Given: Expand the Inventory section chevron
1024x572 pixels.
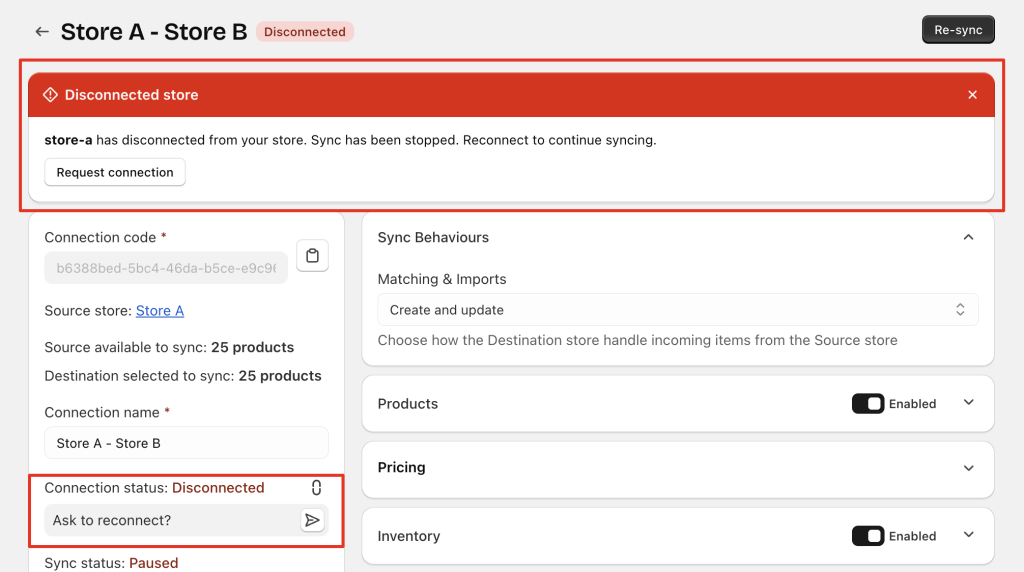Looking at the screenshot, I should pos(967,535).
